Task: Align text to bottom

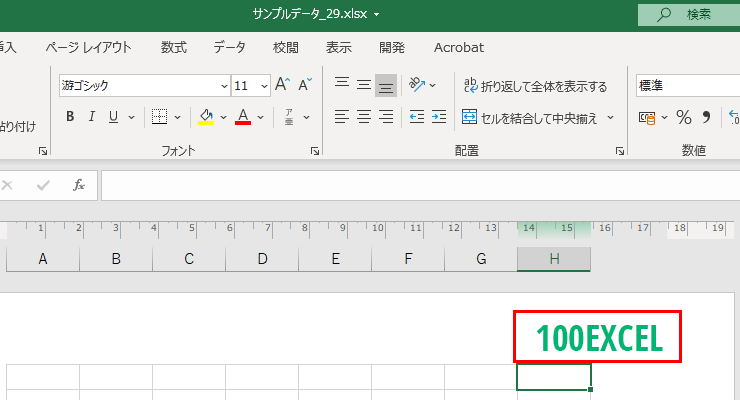Action: pyautogui.click(x=386, y=85)
